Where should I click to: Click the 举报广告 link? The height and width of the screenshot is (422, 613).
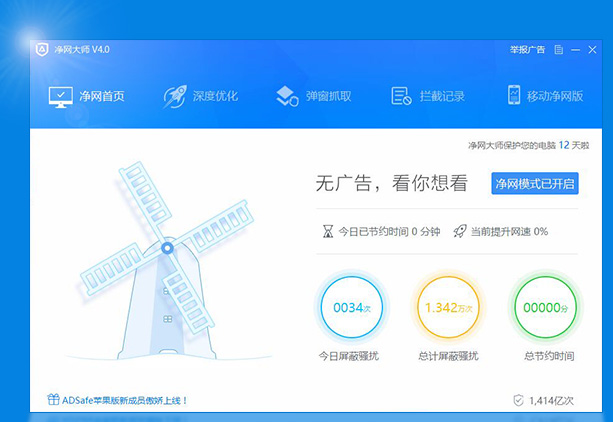pos(527,50)
